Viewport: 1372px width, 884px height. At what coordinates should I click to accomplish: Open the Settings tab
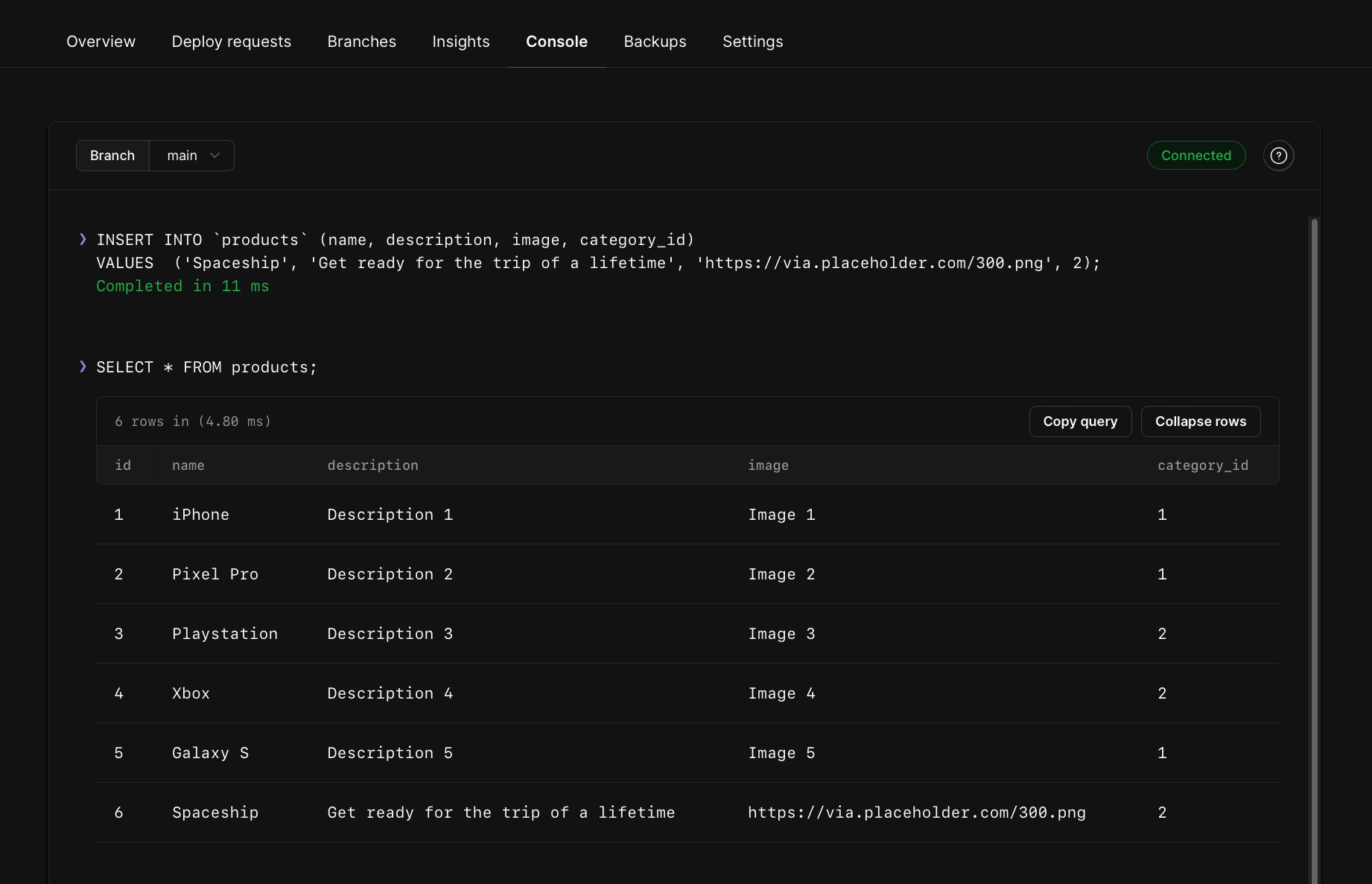point(752,41)
